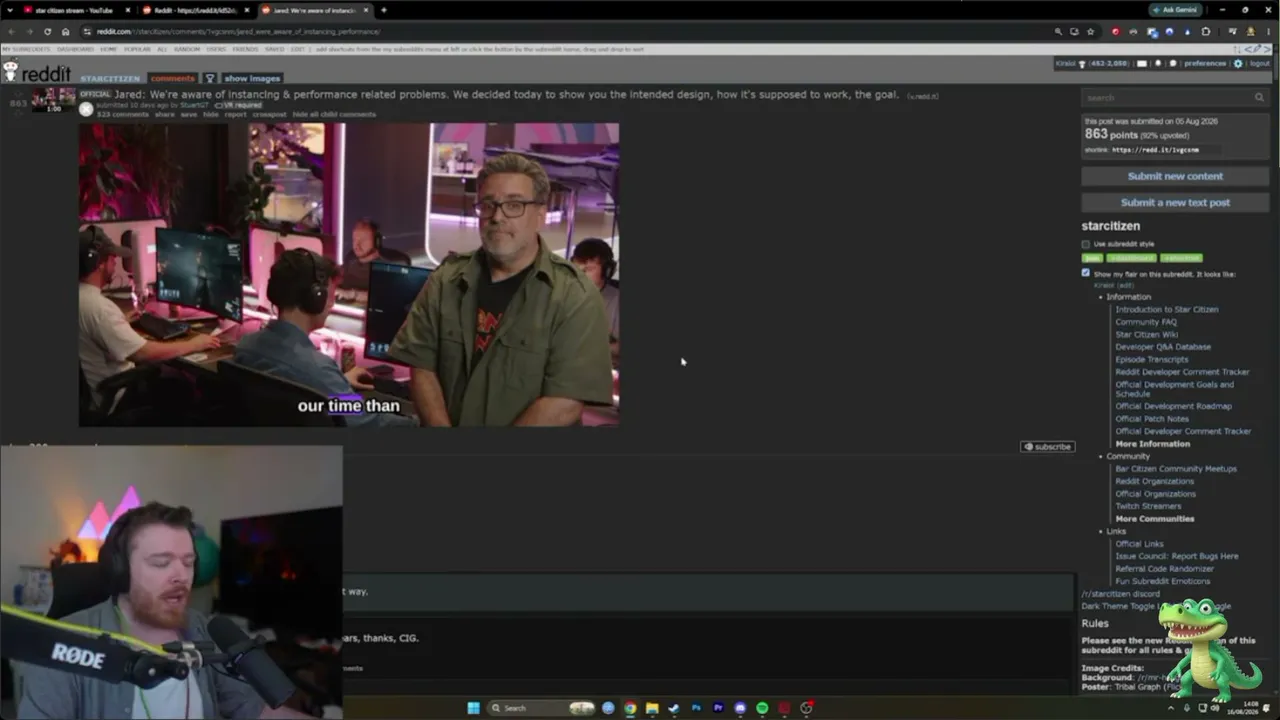Click the Reddit alien logo
This screenshot has height=720, width=1280.
coord(11,71)
